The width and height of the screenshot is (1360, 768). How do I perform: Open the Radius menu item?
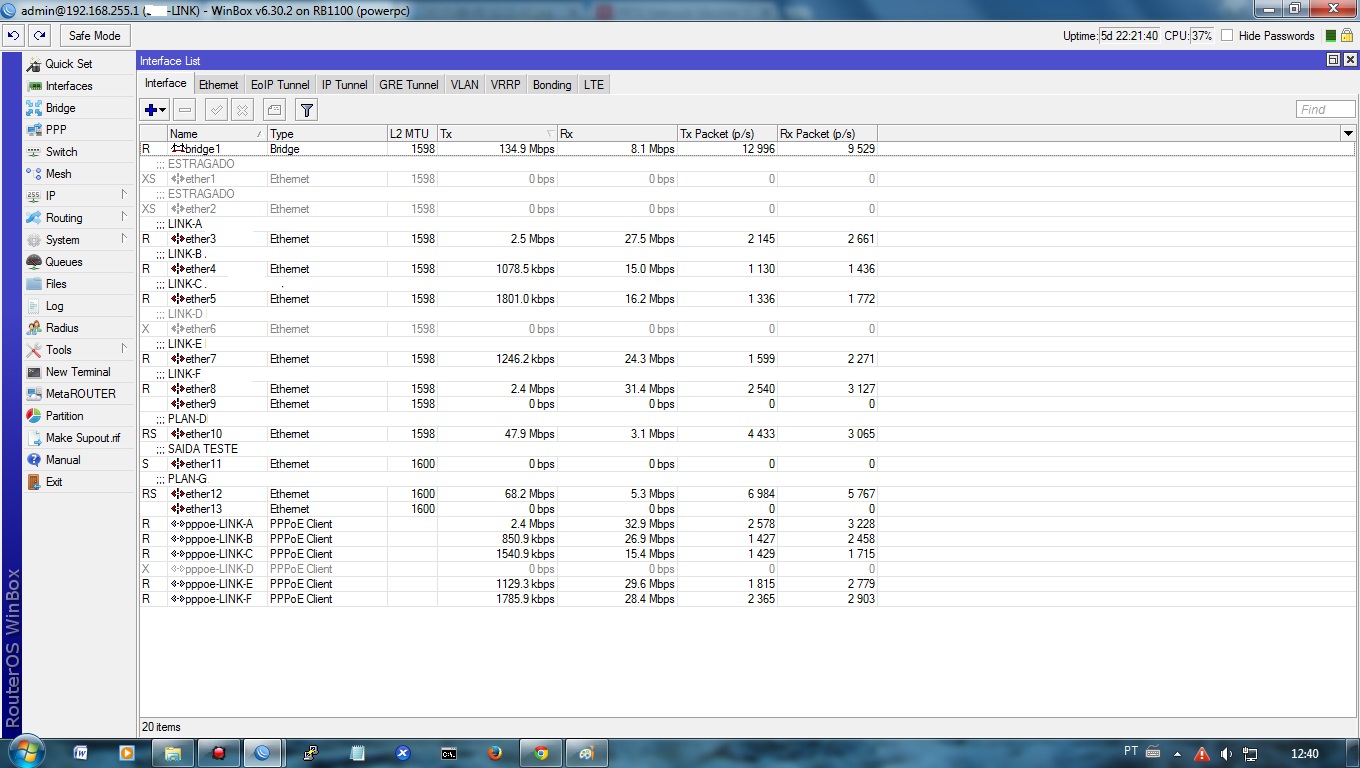tap(78, 328)
